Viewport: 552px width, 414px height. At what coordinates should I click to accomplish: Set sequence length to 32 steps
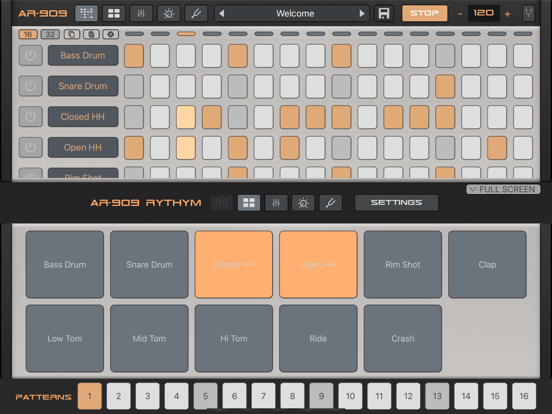(x=50, y=34)
